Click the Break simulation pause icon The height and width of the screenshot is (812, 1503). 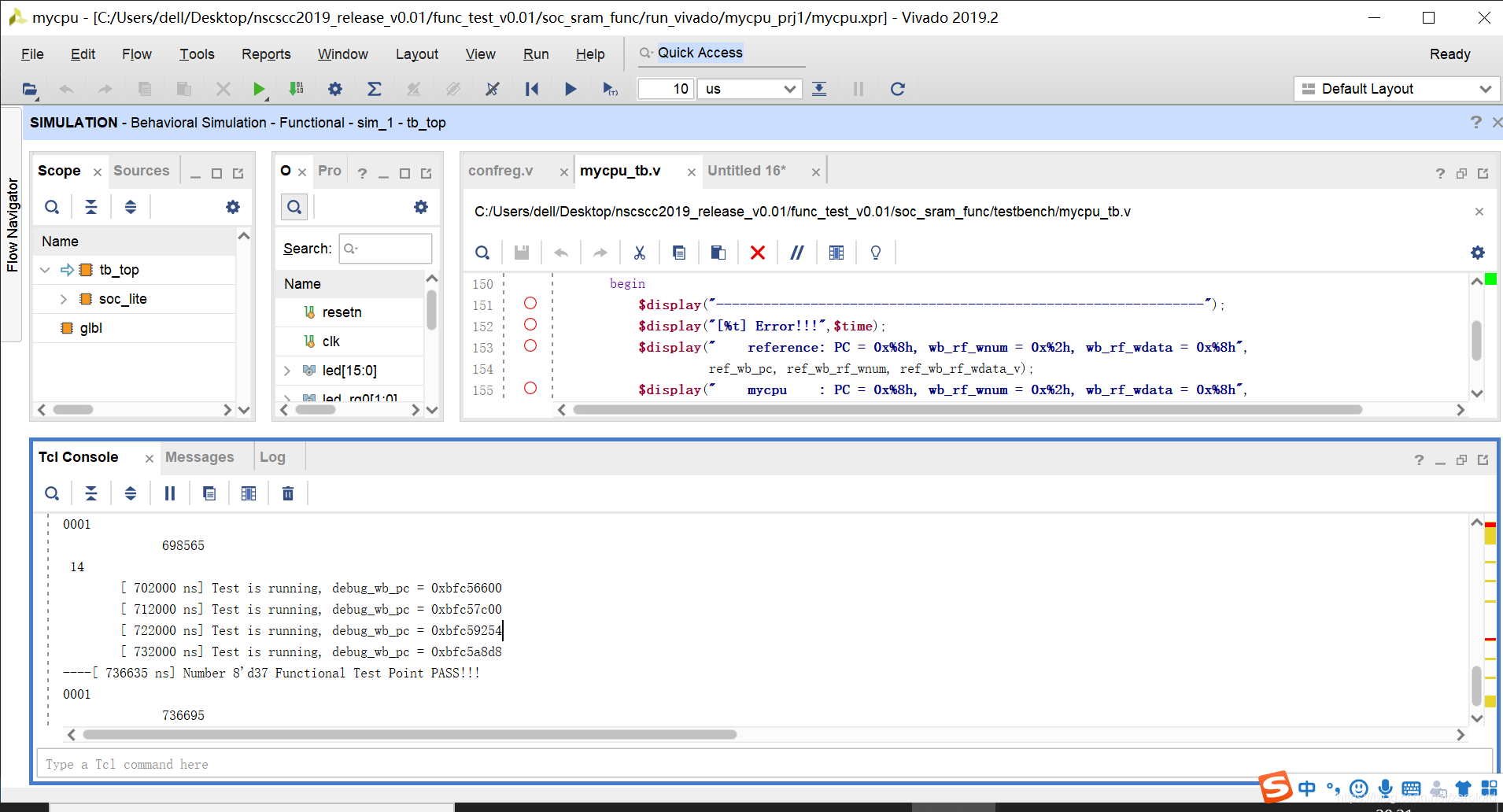pos(859,89)
